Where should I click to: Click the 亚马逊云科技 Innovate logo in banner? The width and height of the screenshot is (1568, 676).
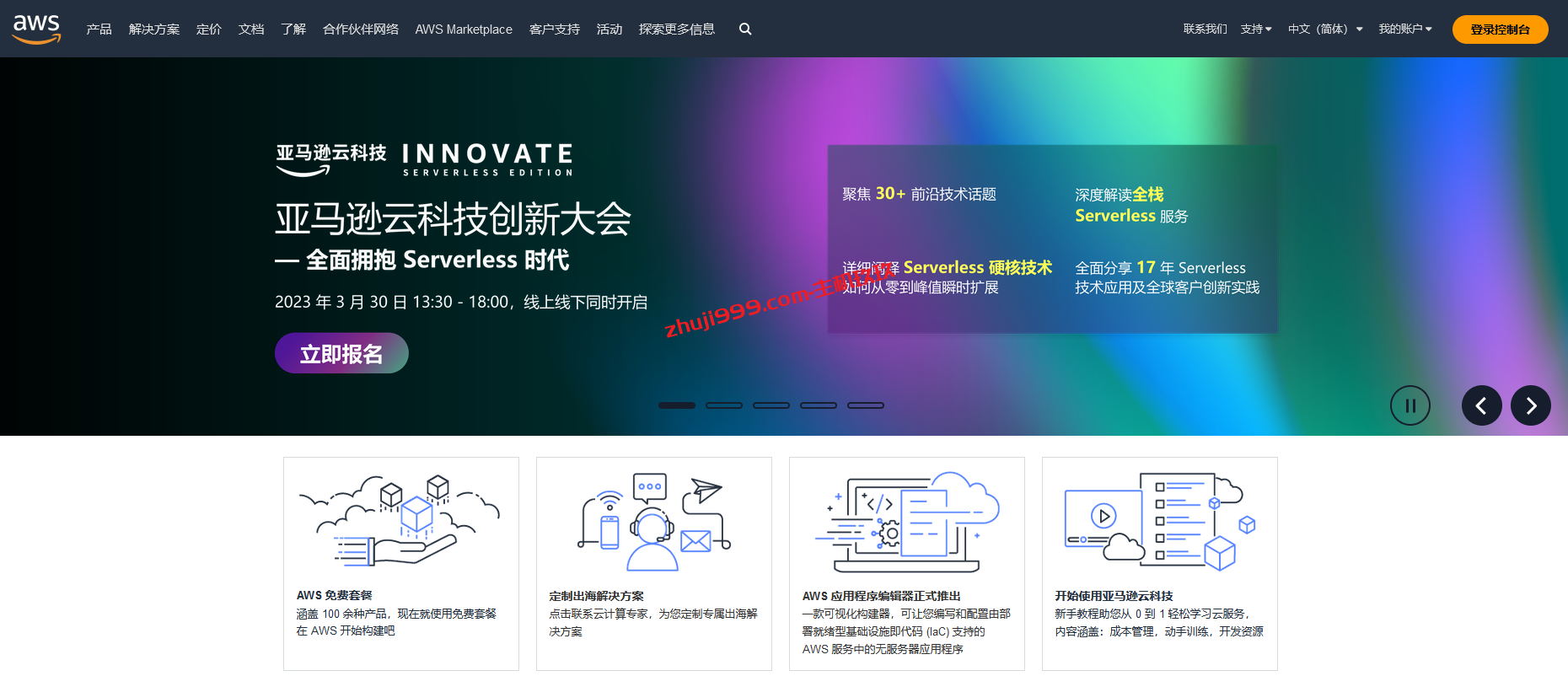coord(425,158)
